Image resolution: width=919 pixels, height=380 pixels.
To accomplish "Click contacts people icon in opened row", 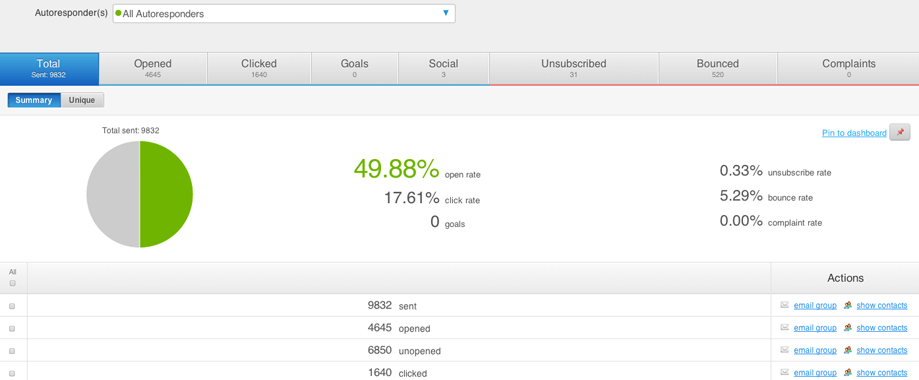I will [x=847, y=328].
